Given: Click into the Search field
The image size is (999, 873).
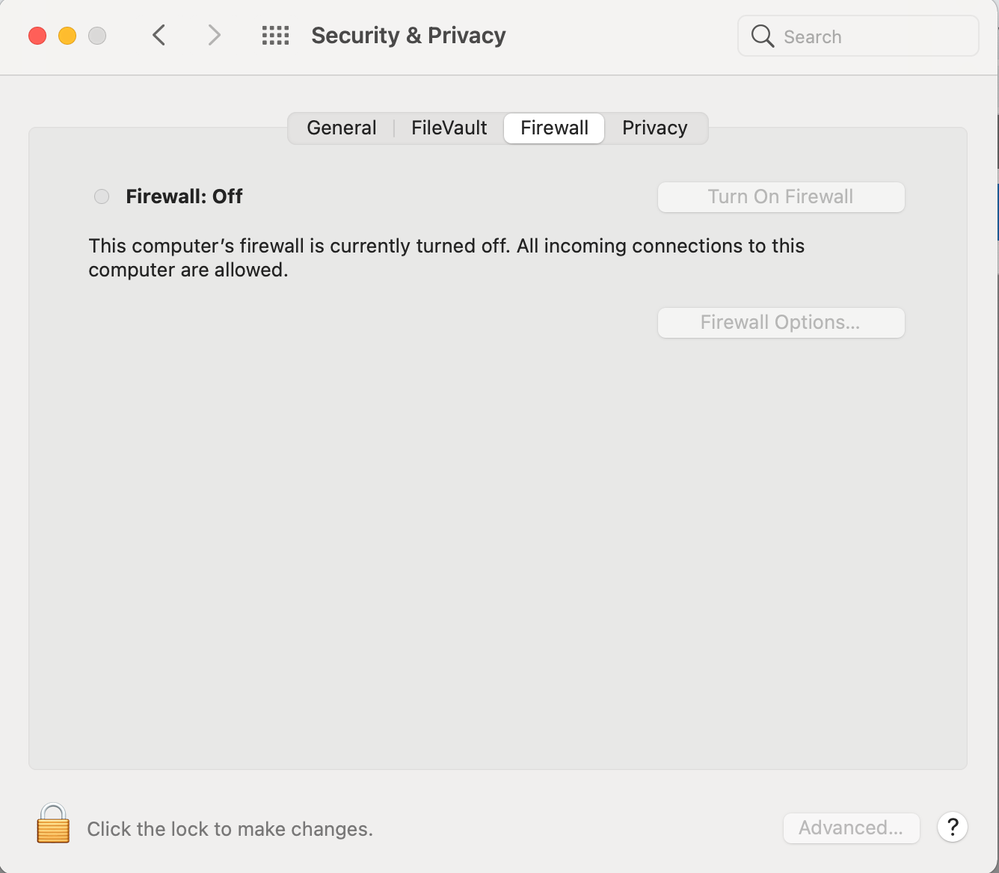Looking at the screenshot, I should tap(870, 37).
